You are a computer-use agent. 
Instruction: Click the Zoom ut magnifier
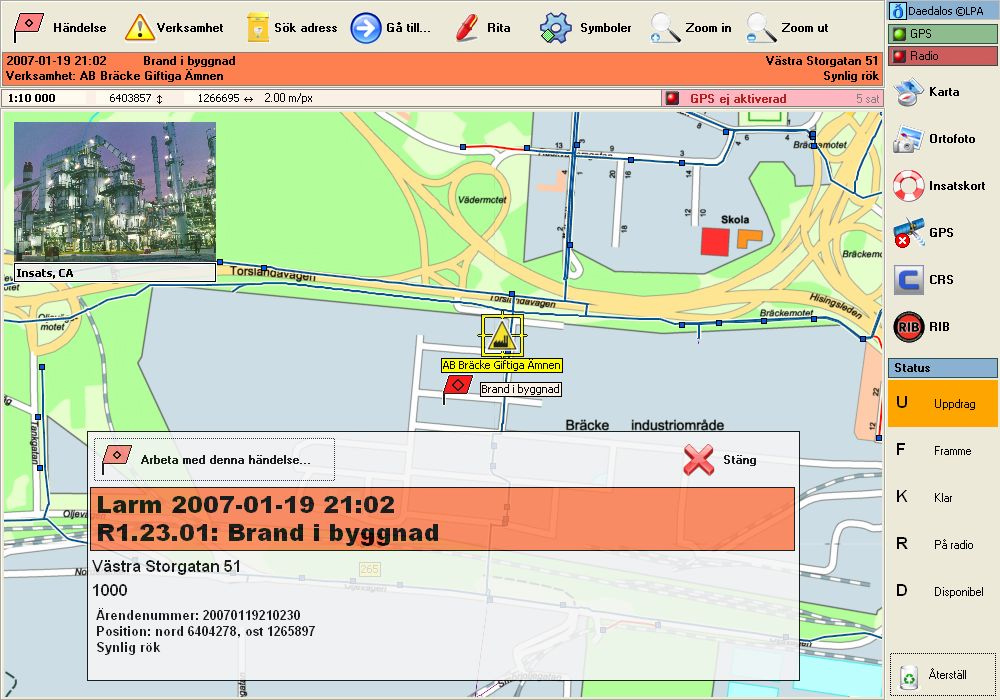tap(762, 27)
